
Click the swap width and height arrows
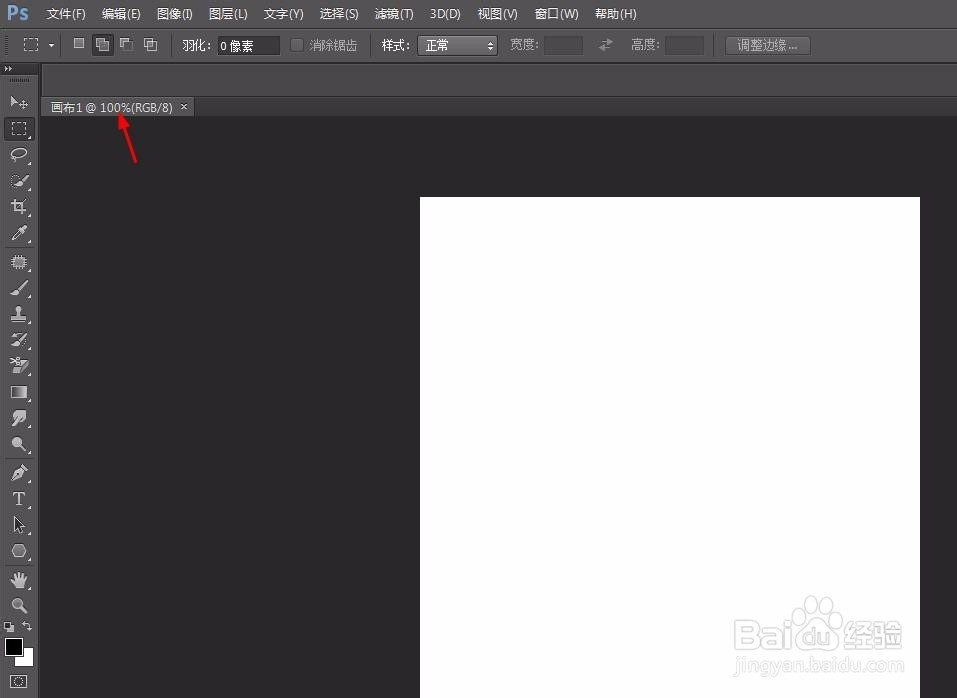605,45
